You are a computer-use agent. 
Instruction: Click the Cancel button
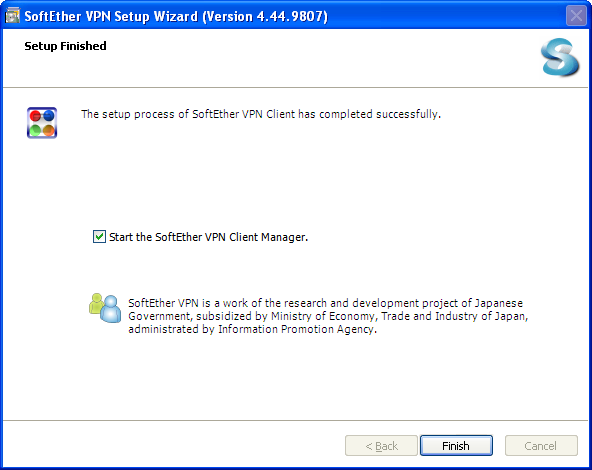coord(541,446)
